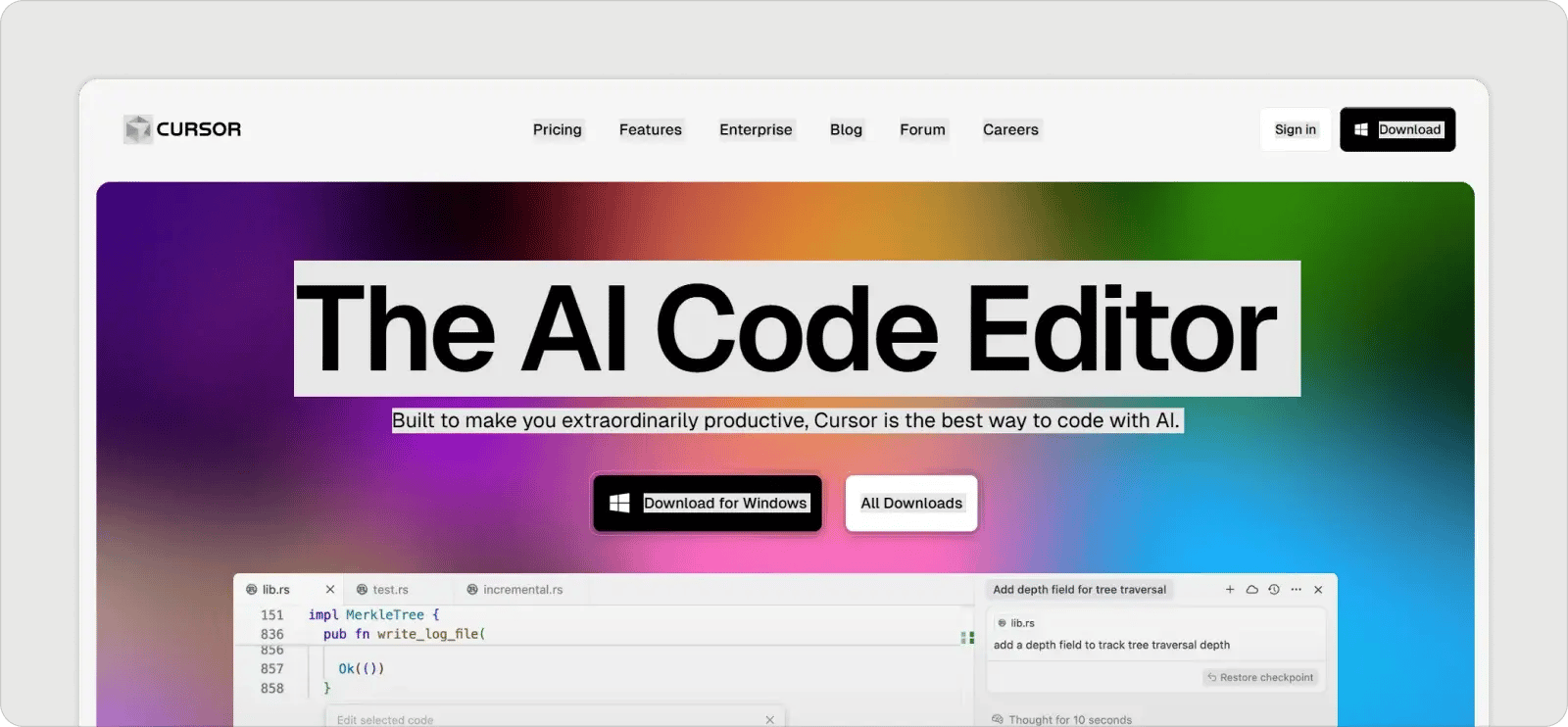Screen dimensions: 1568x727
Task: Close the lib.rs tab
Action: [x=330, y=590]
